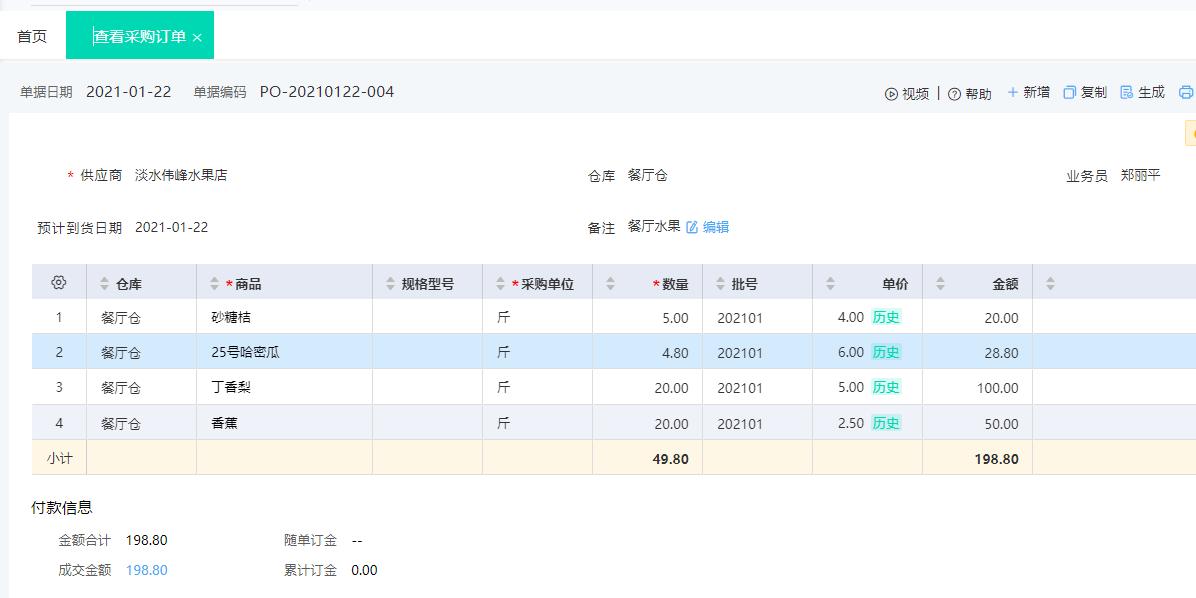Click the 编辑 link next to remarks
1196x598 pixels.
tap(716, 227)
